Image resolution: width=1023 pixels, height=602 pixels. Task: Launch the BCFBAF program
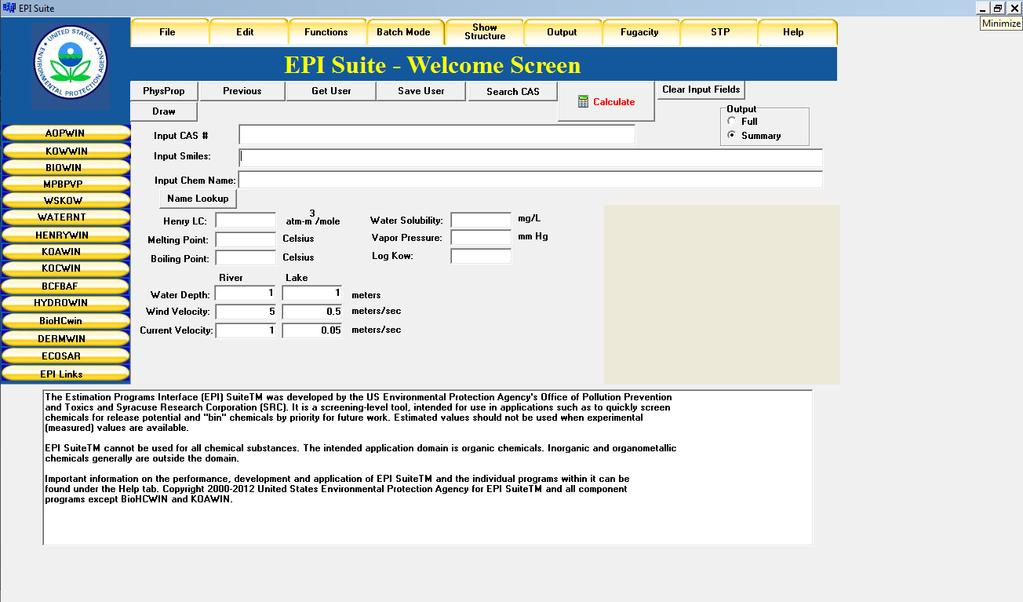pos(65,286)
